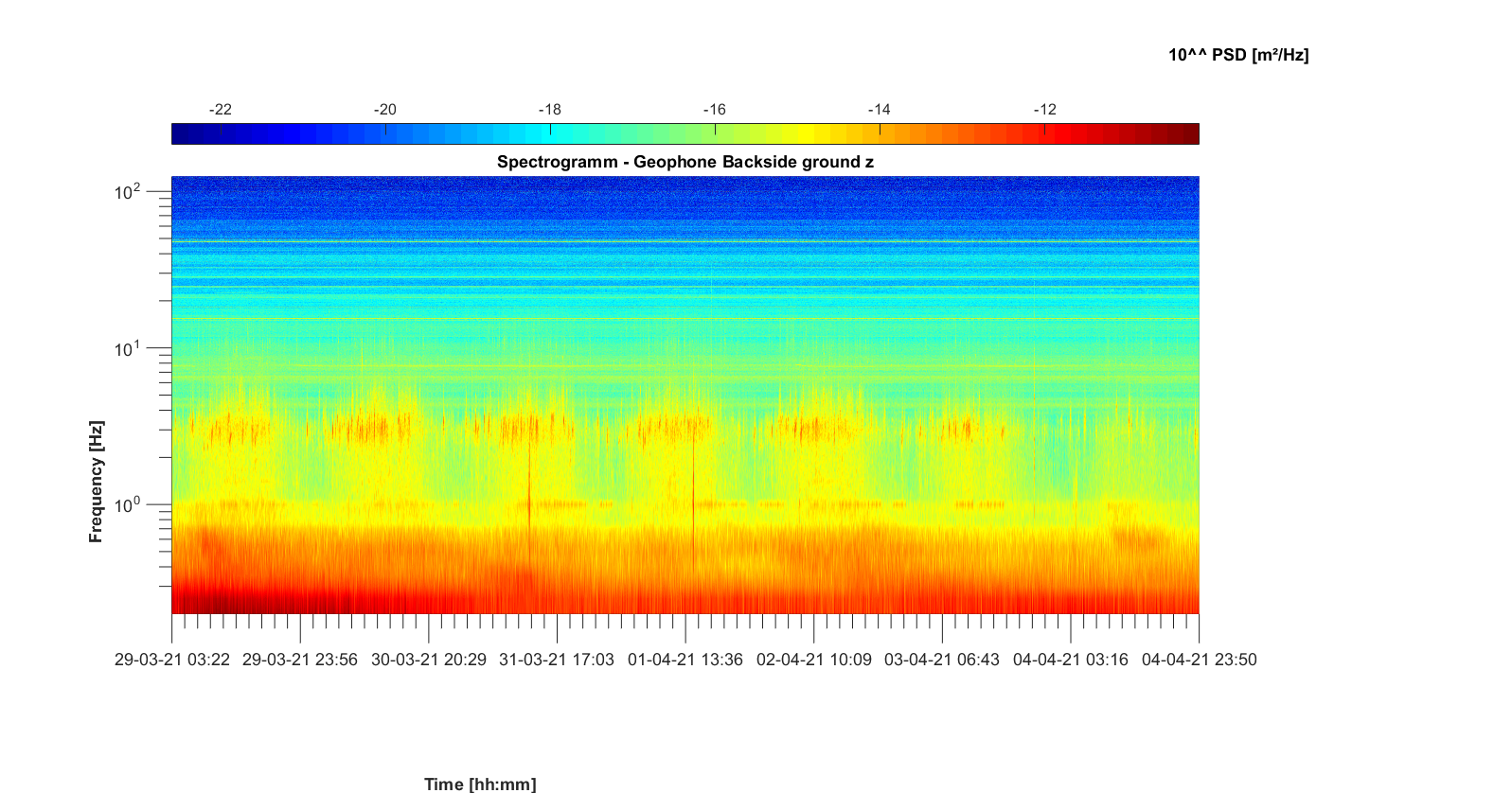Viewport: 1512px width, 793px height.
Task: Click the colorbar tick label '-16'
Action: click(x=715, y=110)
